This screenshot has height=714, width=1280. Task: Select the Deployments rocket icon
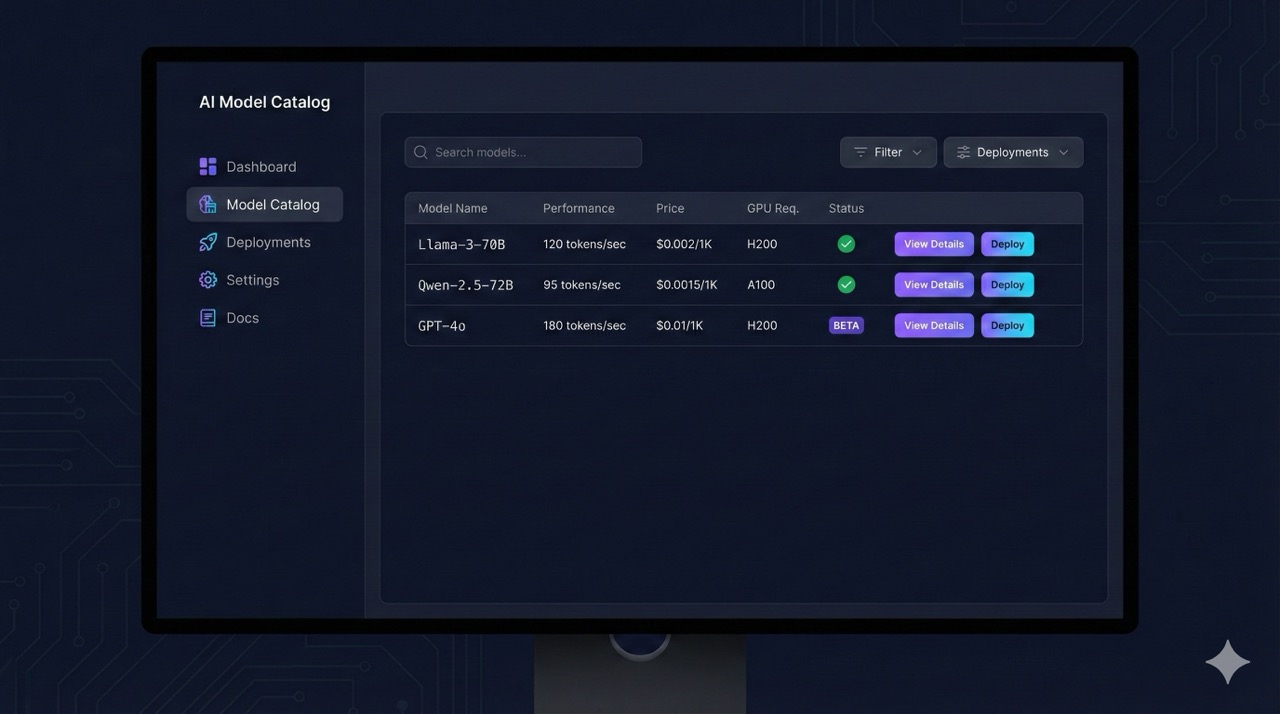(x=208, y=241)
